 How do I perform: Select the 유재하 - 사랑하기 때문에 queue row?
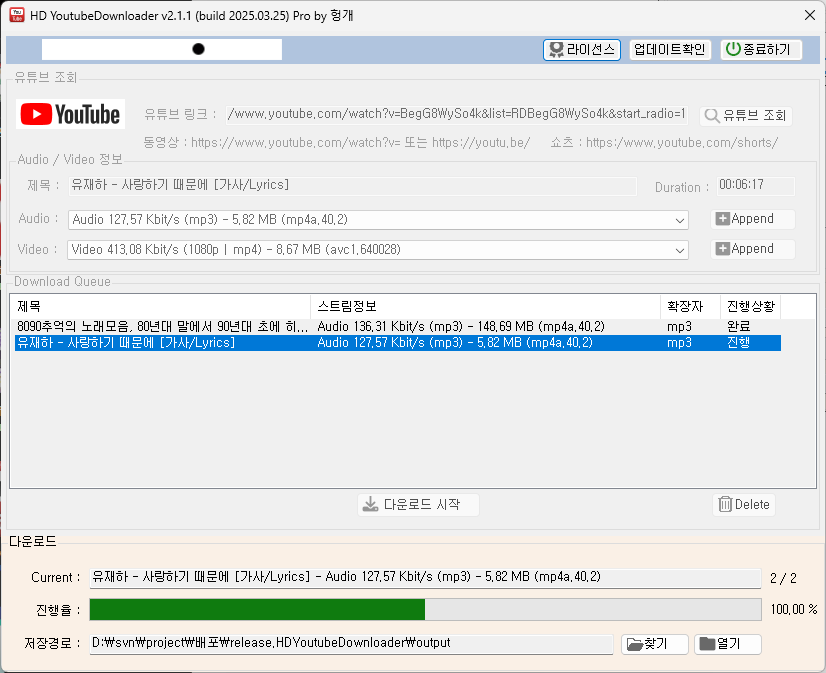pos(398,343)
